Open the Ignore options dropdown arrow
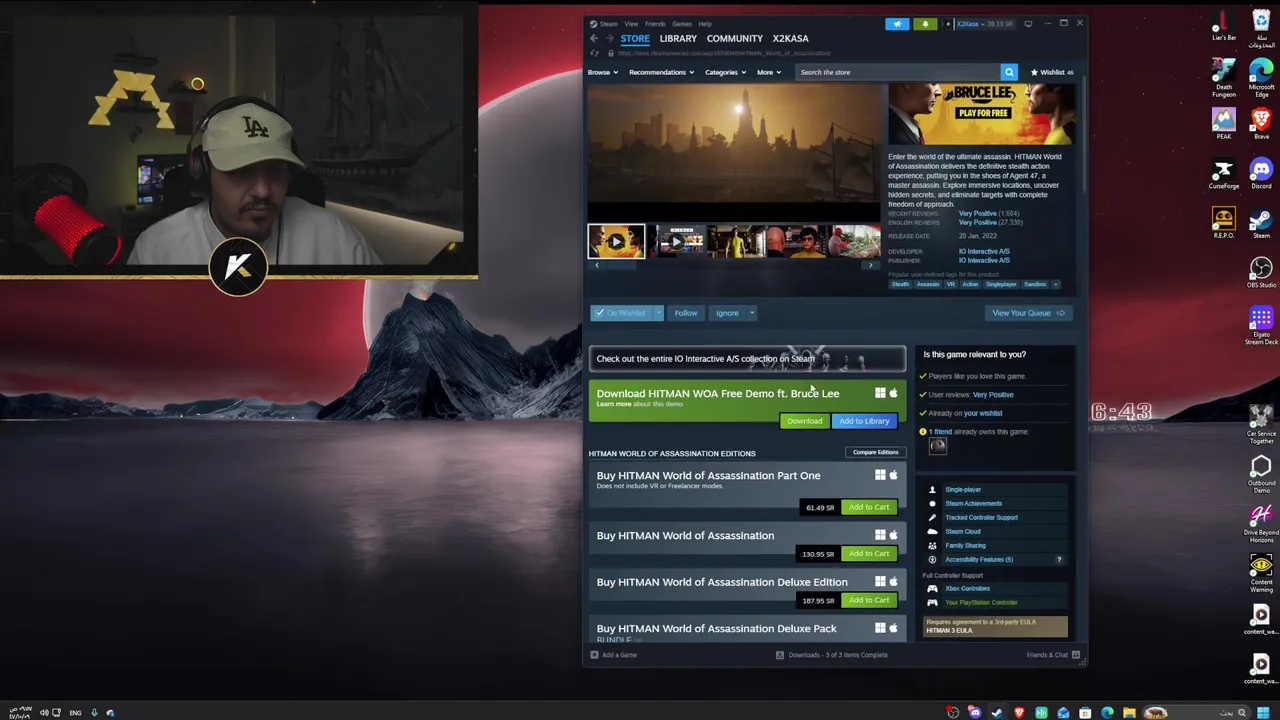 [x=752, y=313]
